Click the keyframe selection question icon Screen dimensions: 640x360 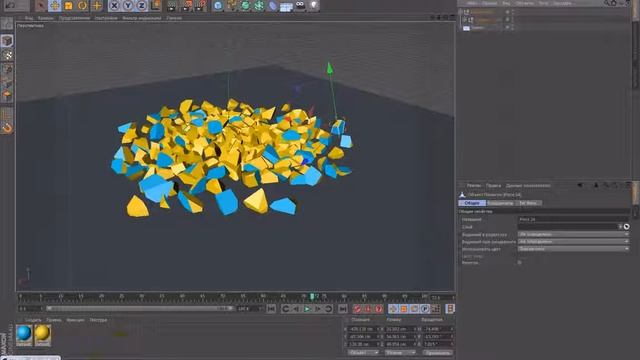tap(378, 309)
